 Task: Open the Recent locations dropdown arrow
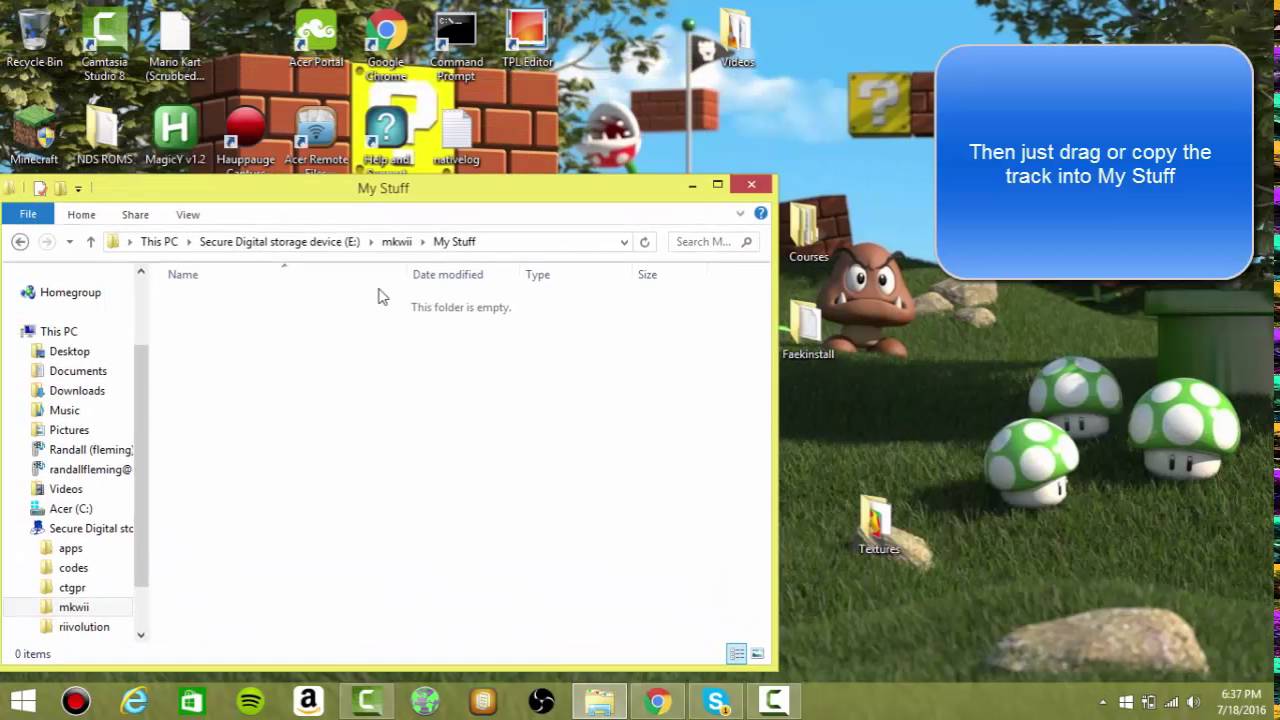[x=69, y=242]
